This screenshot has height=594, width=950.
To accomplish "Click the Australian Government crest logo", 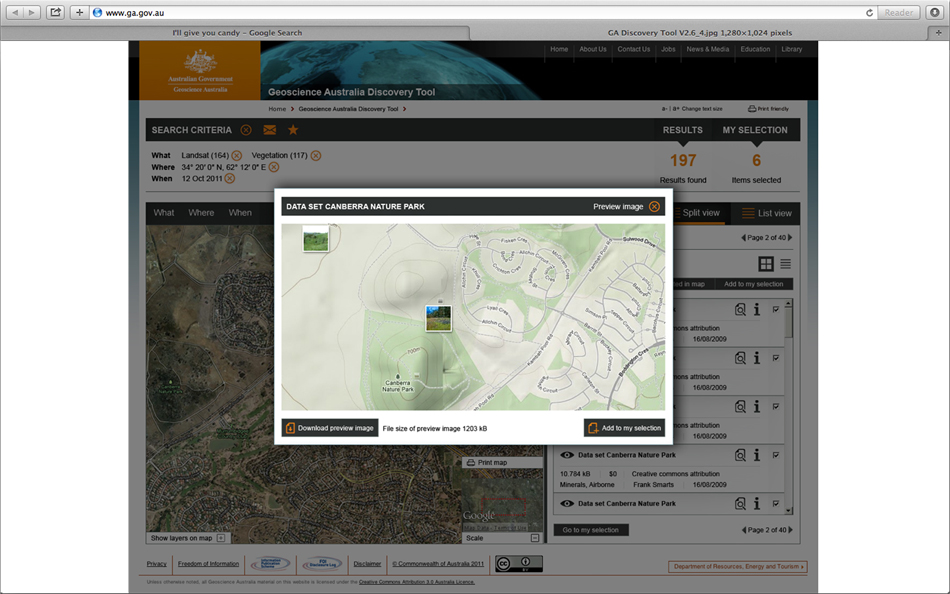I will [201, 61].
